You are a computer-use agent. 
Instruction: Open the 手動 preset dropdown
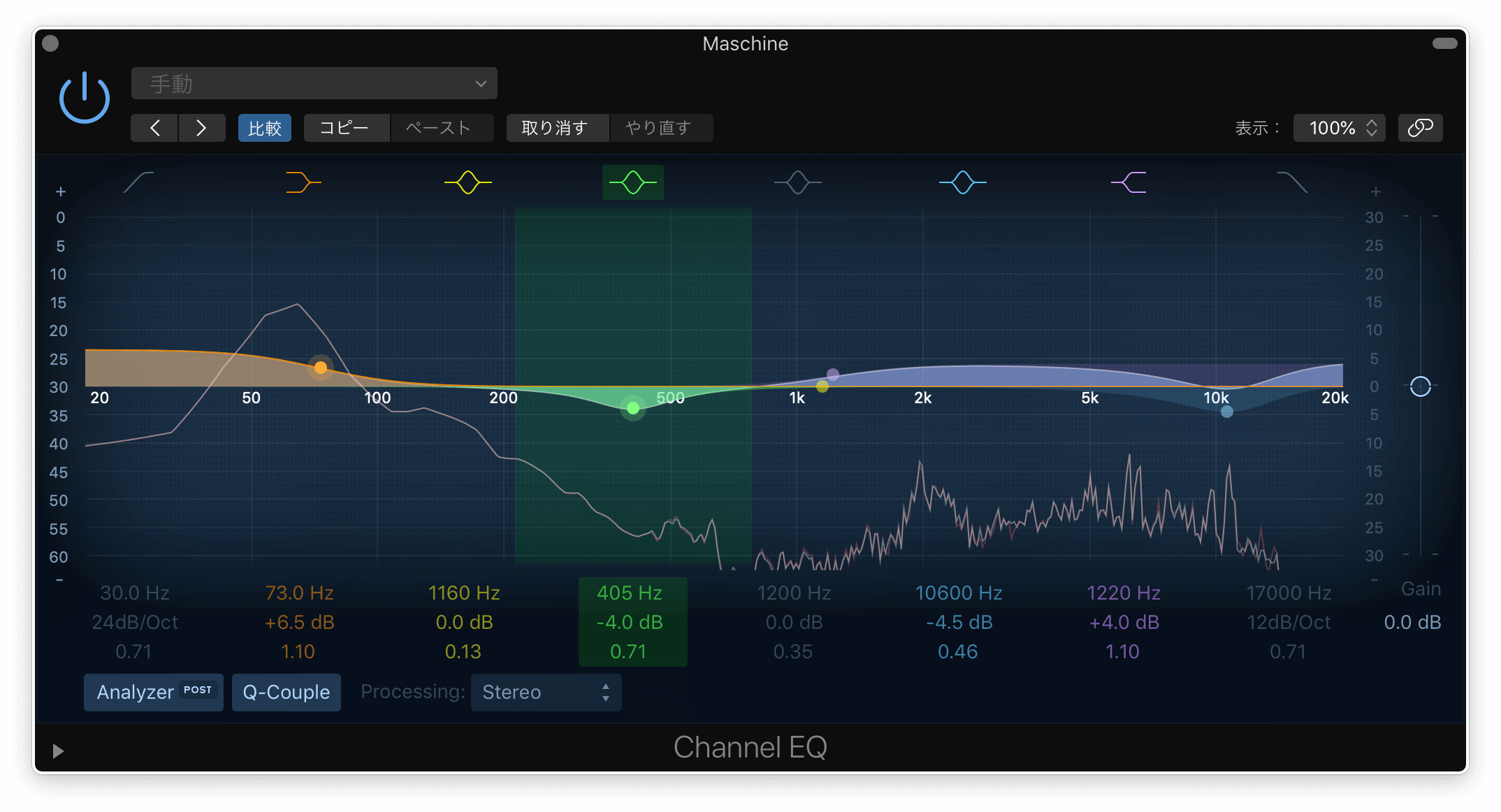pos(314,84)
